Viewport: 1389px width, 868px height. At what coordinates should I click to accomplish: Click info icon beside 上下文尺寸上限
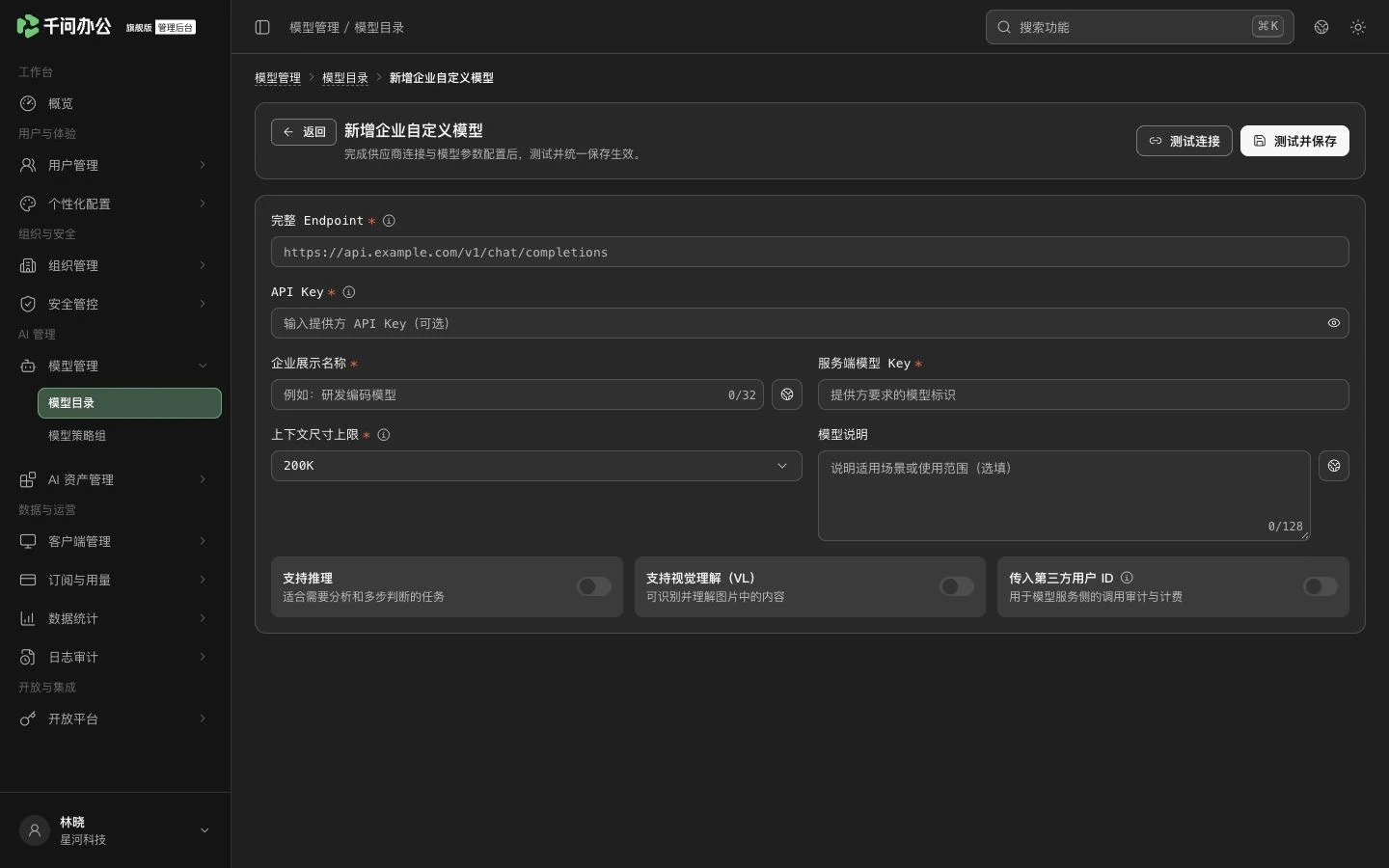click(384, 435)
